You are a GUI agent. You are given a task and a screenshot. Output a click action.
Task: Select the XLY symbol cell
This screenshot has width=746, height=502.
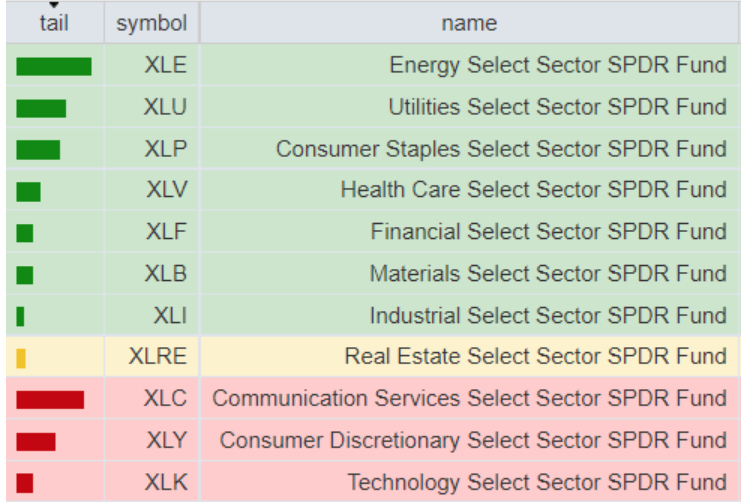pyautogui.click(x=165, y=441)
